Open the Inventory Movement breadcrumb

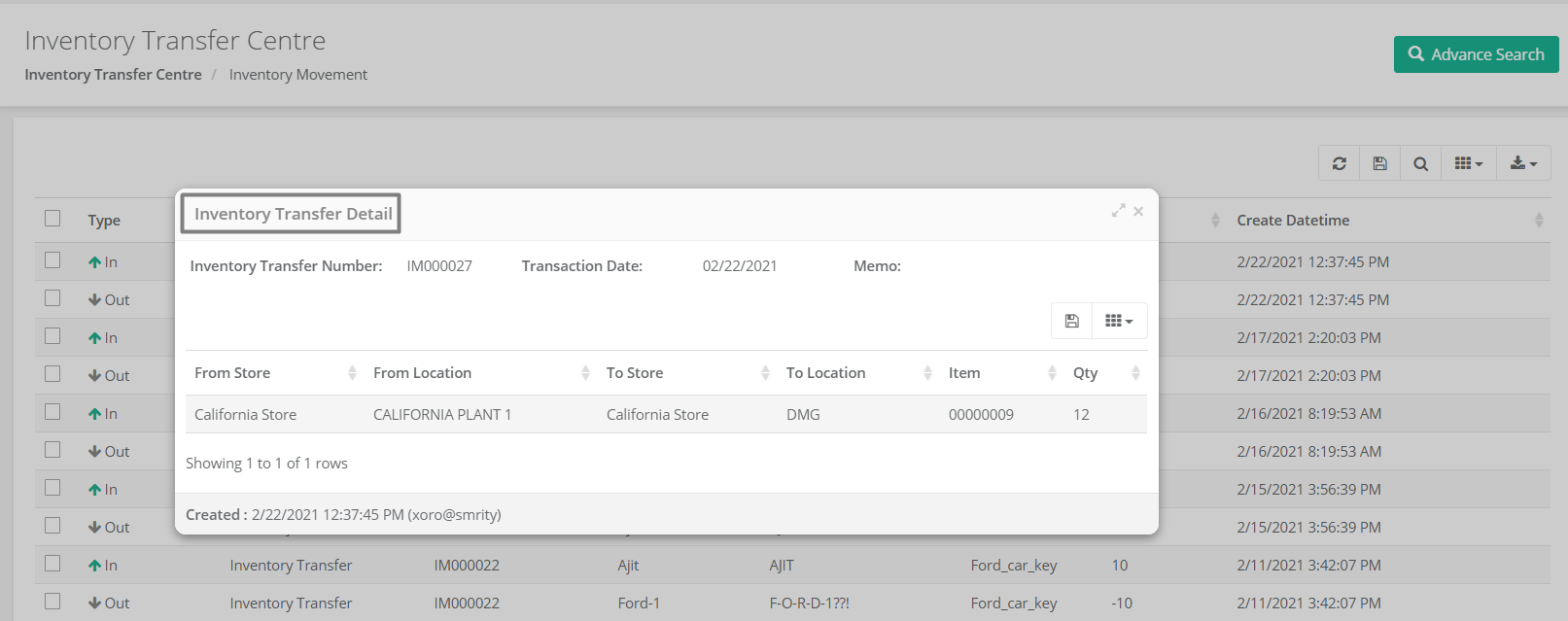(297, 75)
